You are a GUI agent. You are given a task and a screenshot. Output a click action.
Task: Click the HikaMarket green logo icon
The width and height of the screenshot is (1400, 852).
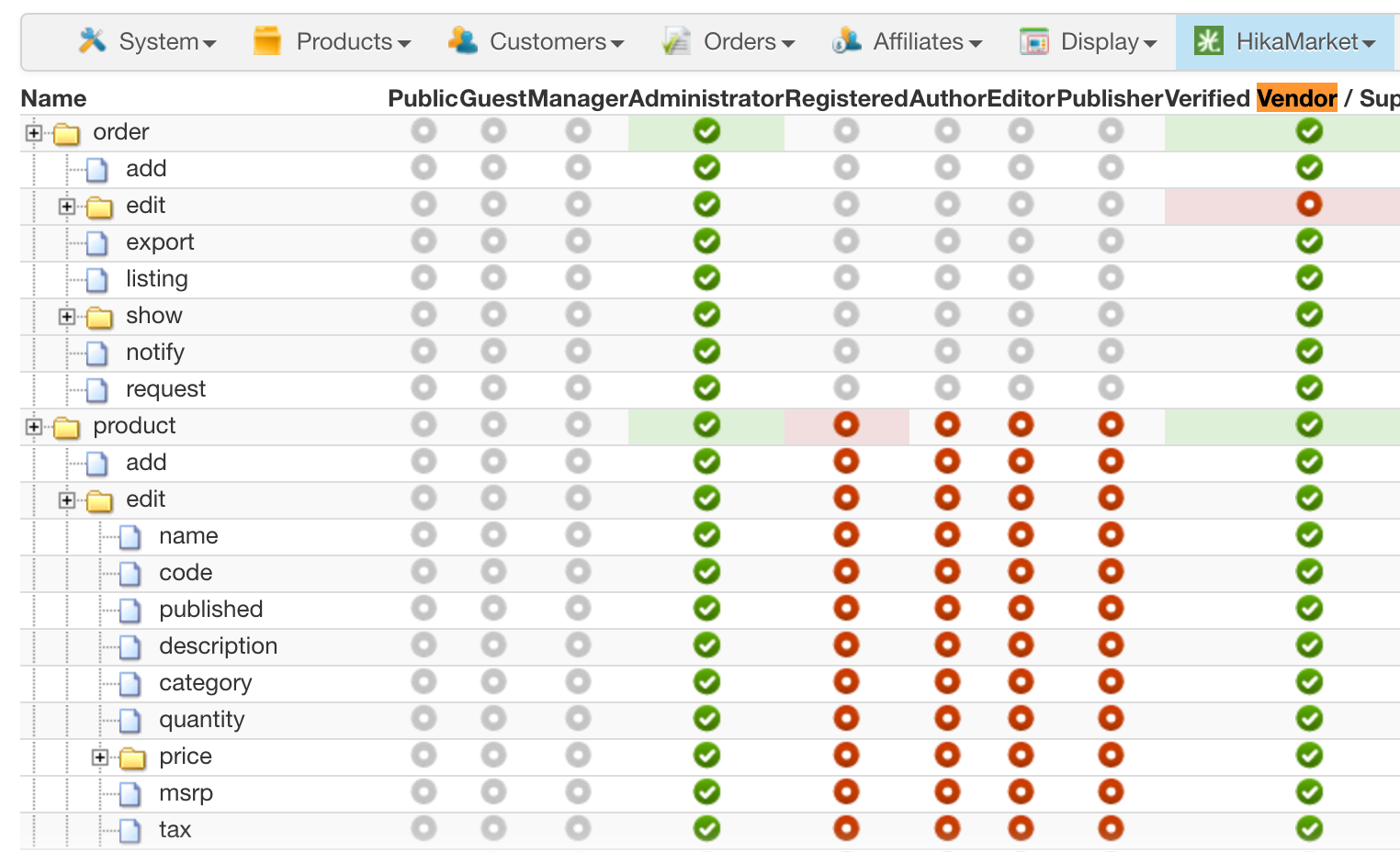1208,40
